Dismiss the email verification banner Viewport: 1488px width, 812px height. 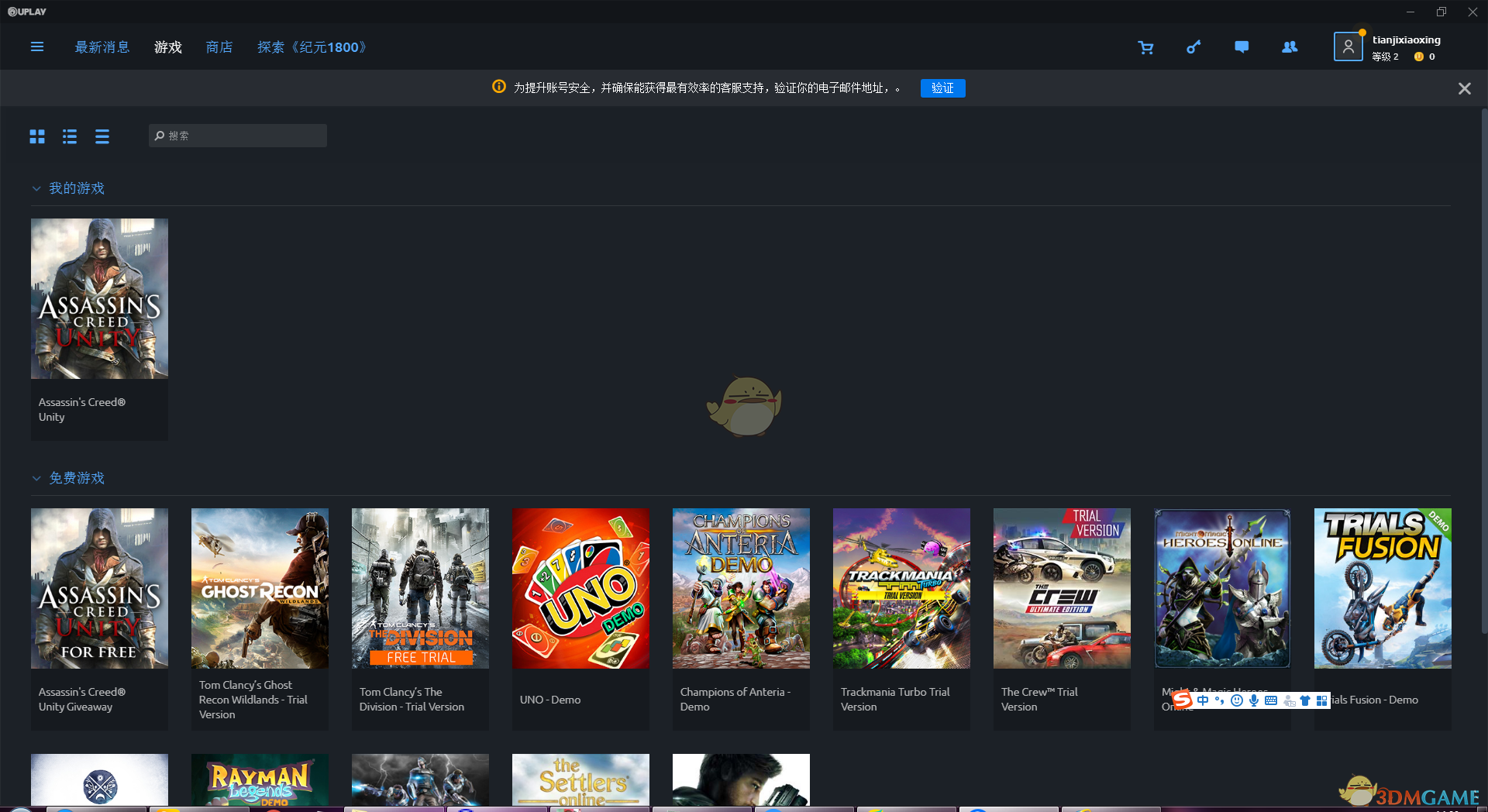point(1464,88)
